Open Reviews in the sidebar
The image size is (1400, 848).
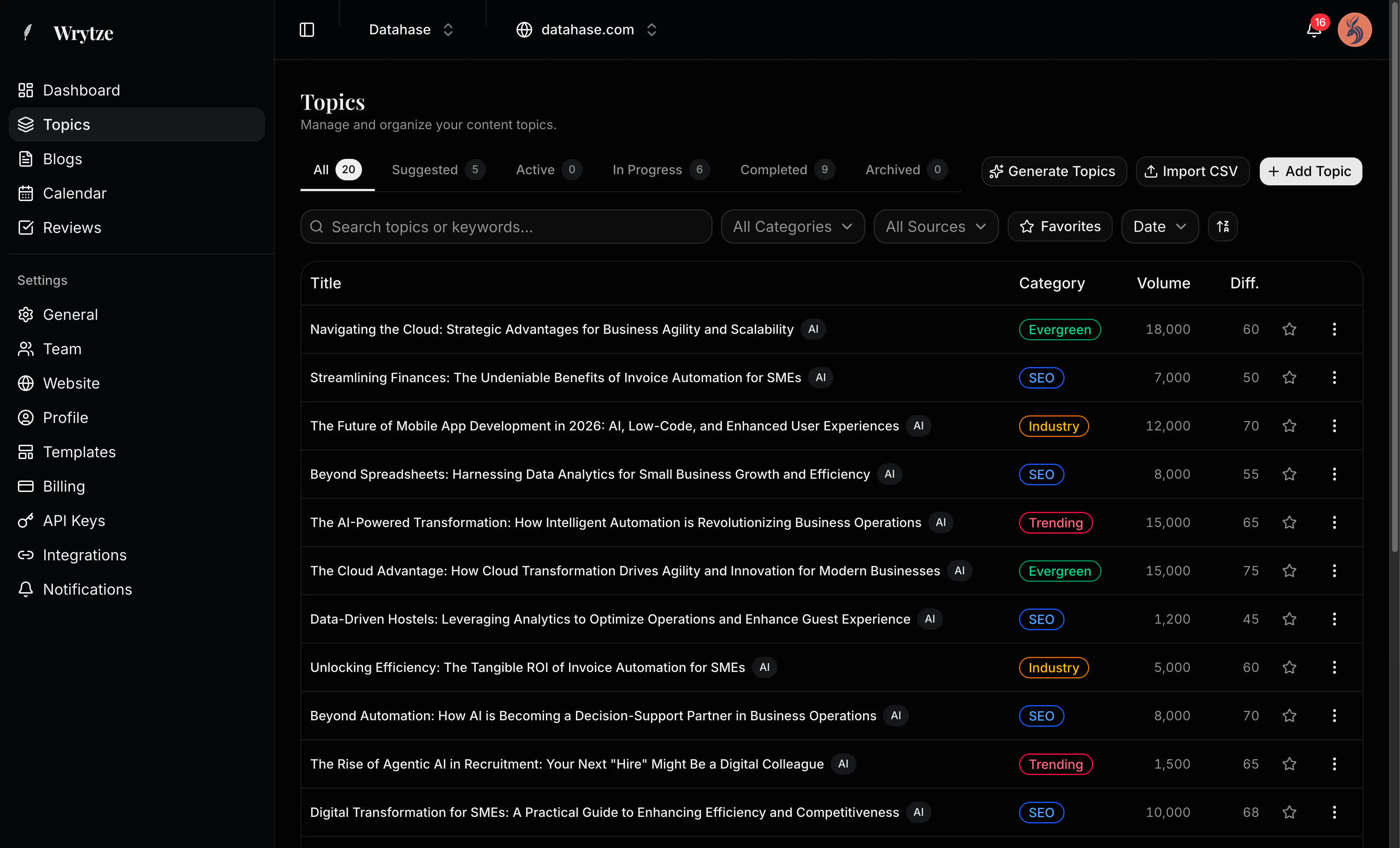[x=136, y=228]
